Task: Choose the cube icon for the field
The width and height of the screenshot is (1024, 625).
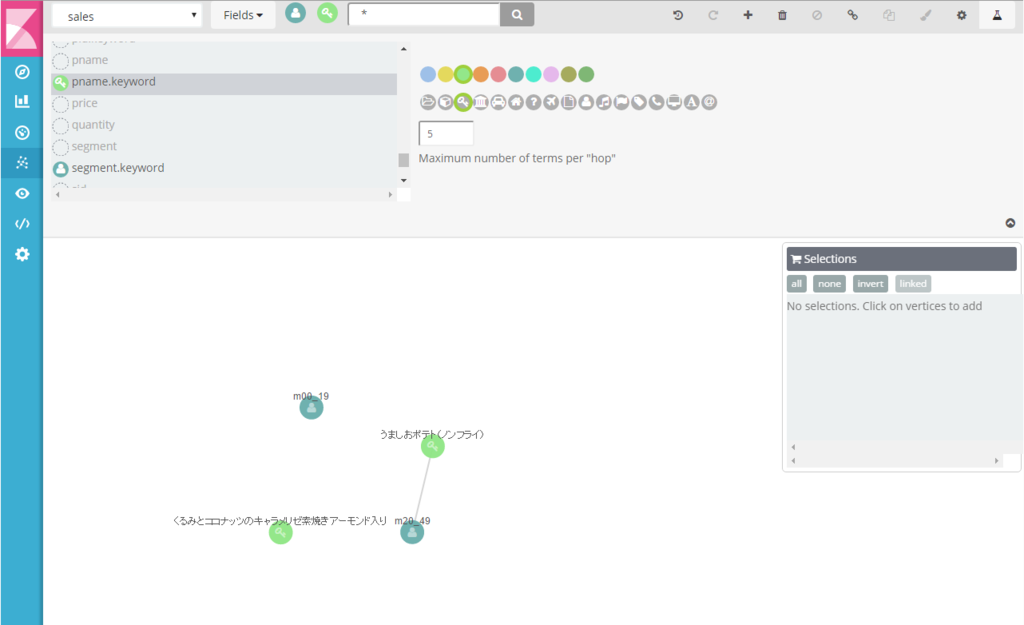Action: tap(445, 102)
